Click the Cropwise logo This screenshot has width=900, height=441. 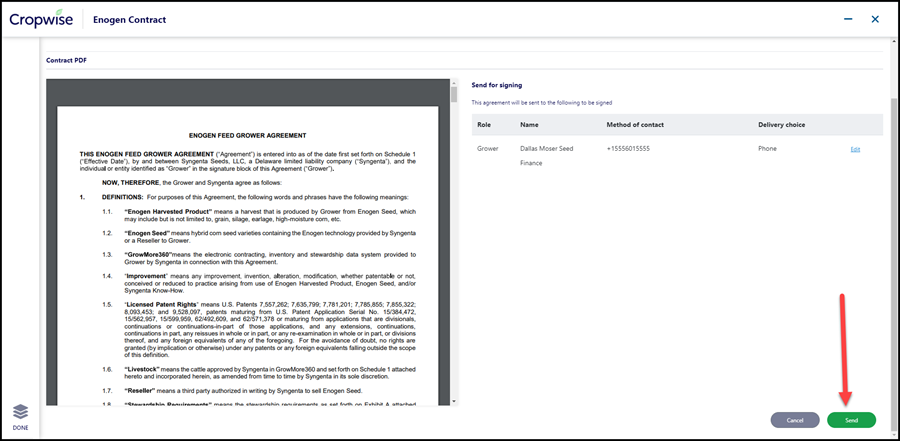(41, 19)
